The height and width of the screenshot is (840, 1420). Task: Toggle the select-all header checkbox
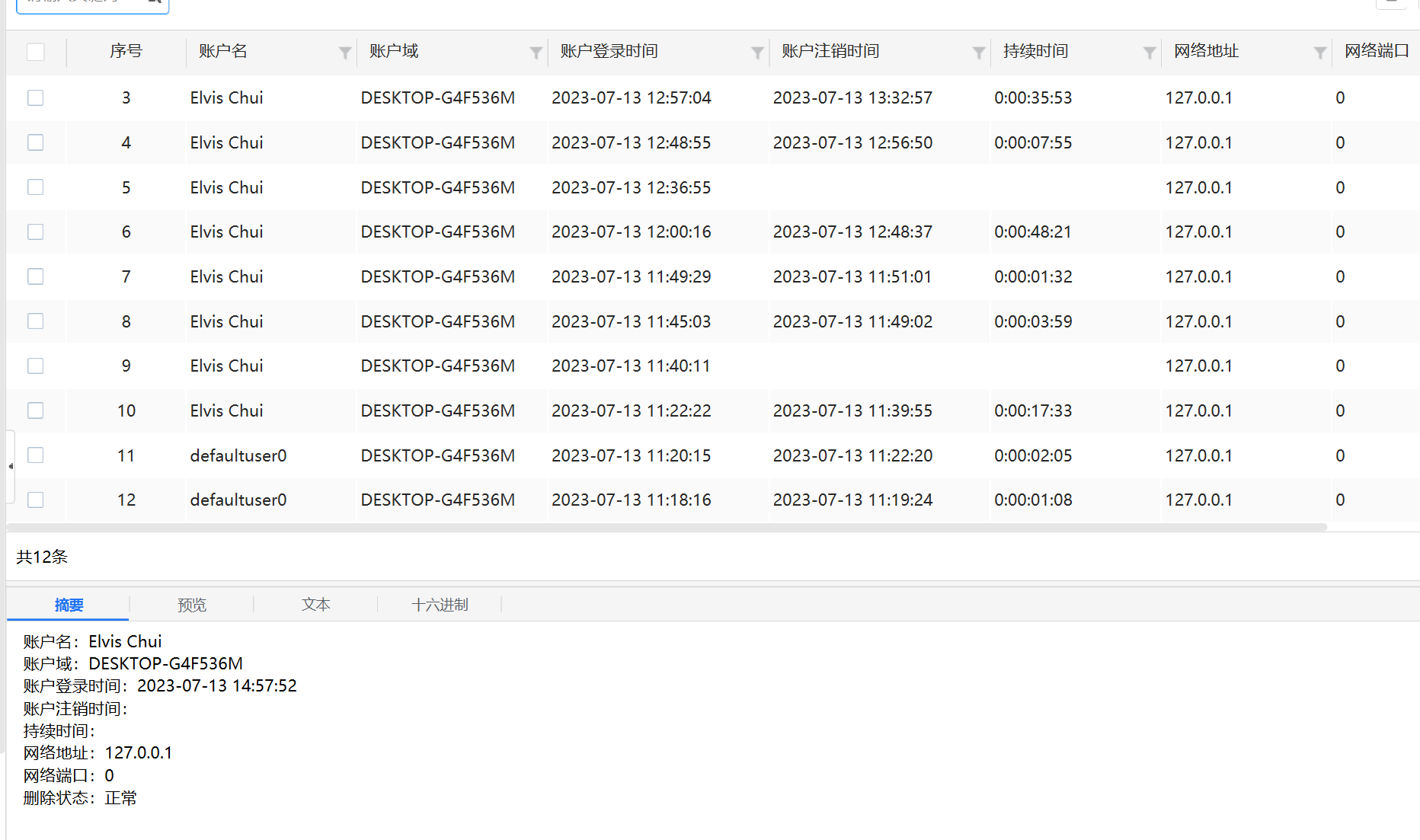point(36,52)
